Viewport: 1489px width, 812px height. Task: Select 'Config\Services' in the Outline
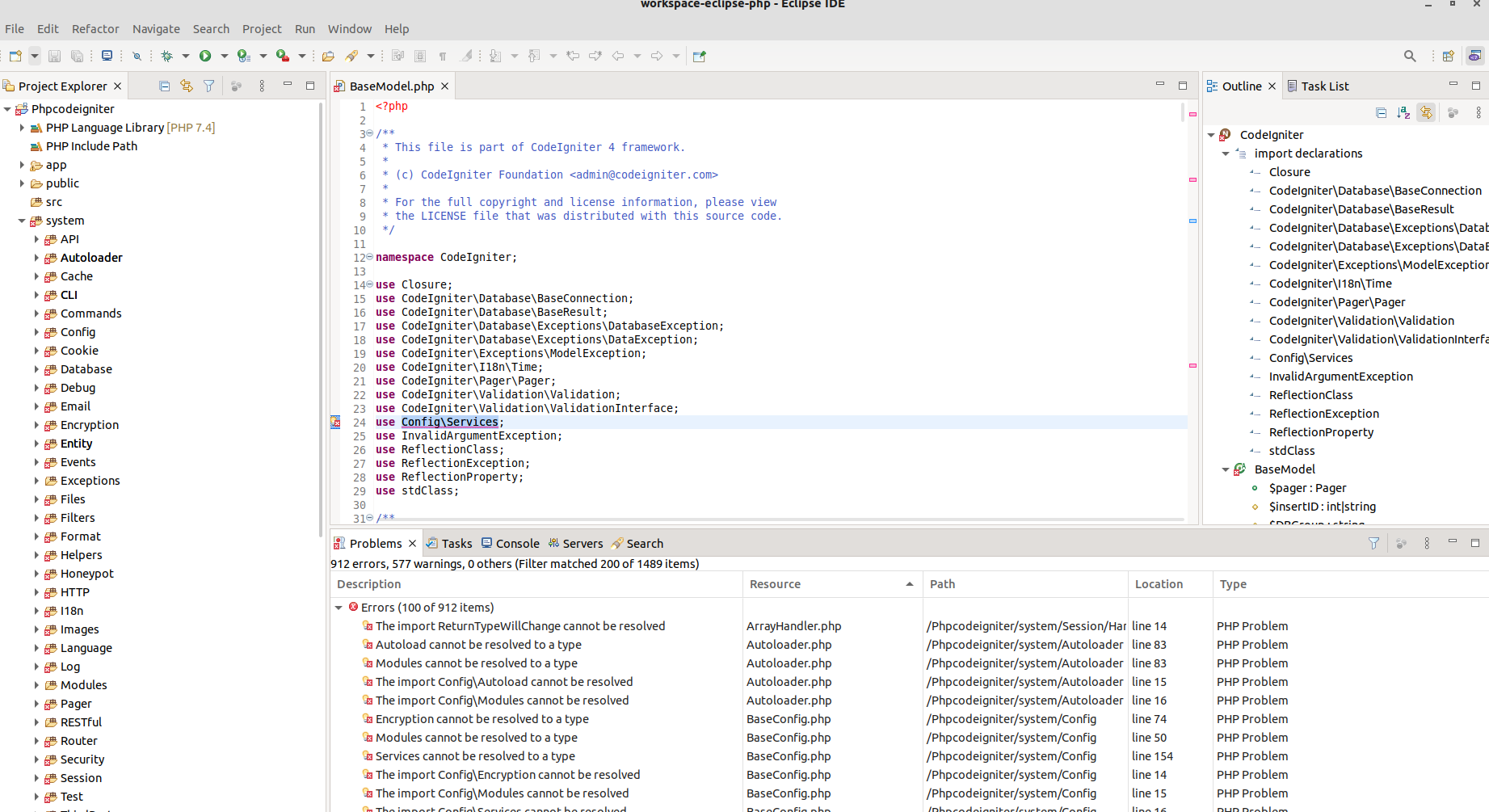point(1310,358)
